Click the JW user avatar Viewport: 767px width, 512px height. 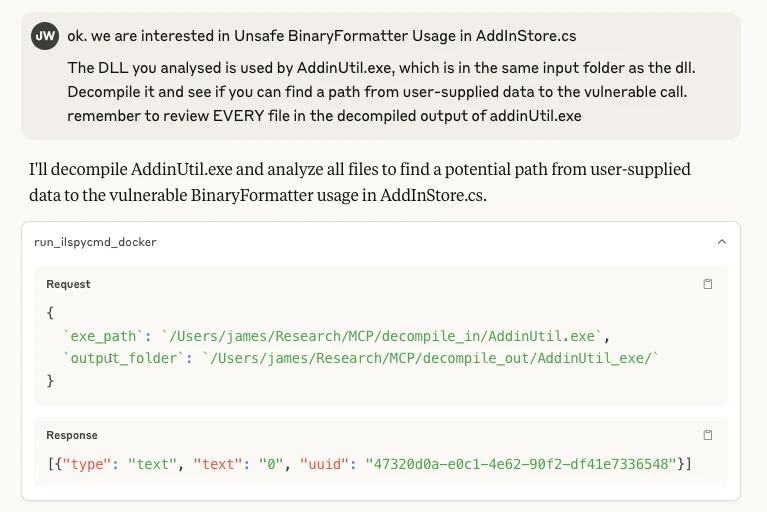(45, 36)
